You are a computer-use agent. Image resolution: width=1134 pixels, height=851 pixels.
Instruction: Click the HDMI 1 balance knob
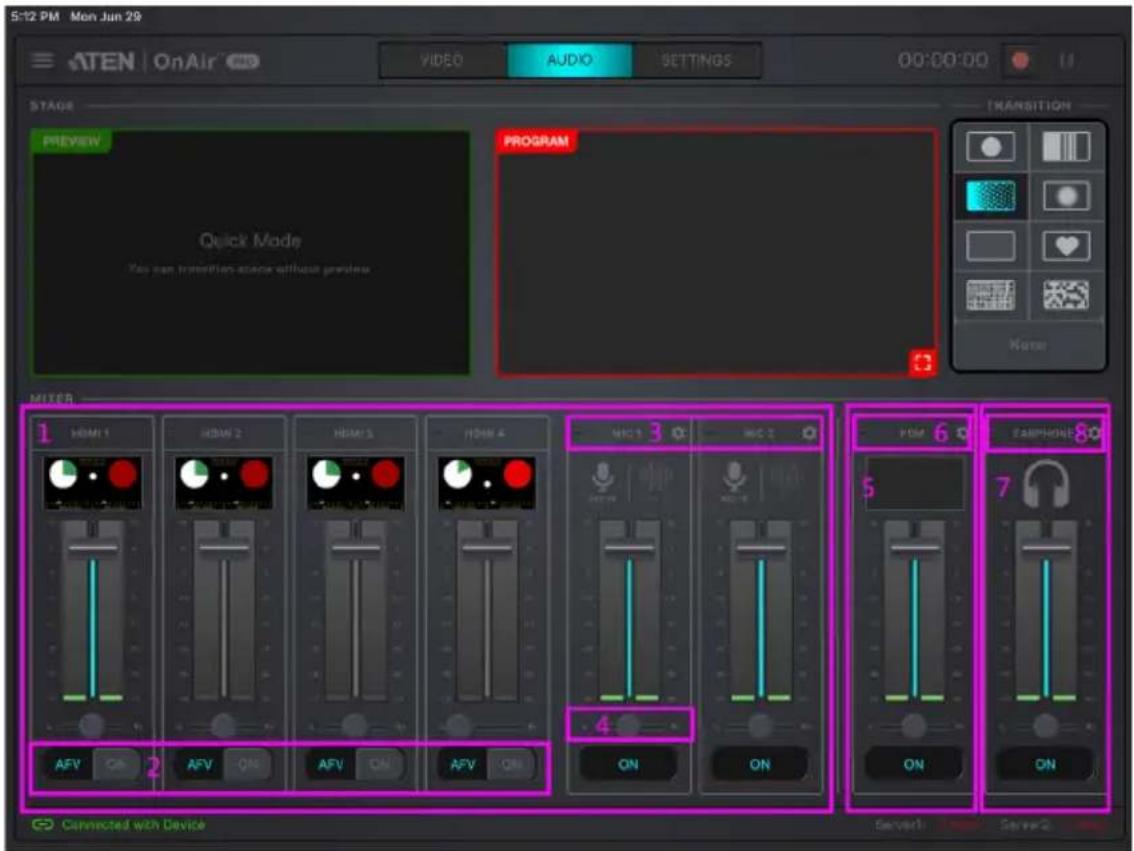coord(92,725)
